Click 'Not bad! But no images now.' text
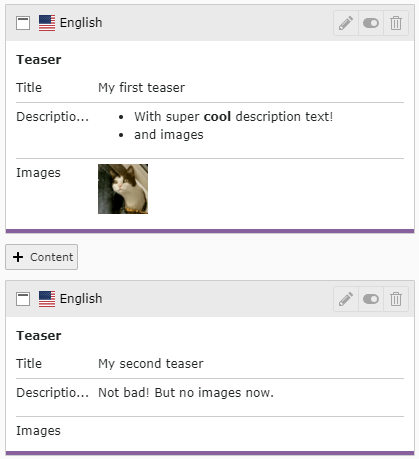This screenshot has height=459, width=419. tap(186, 393)
